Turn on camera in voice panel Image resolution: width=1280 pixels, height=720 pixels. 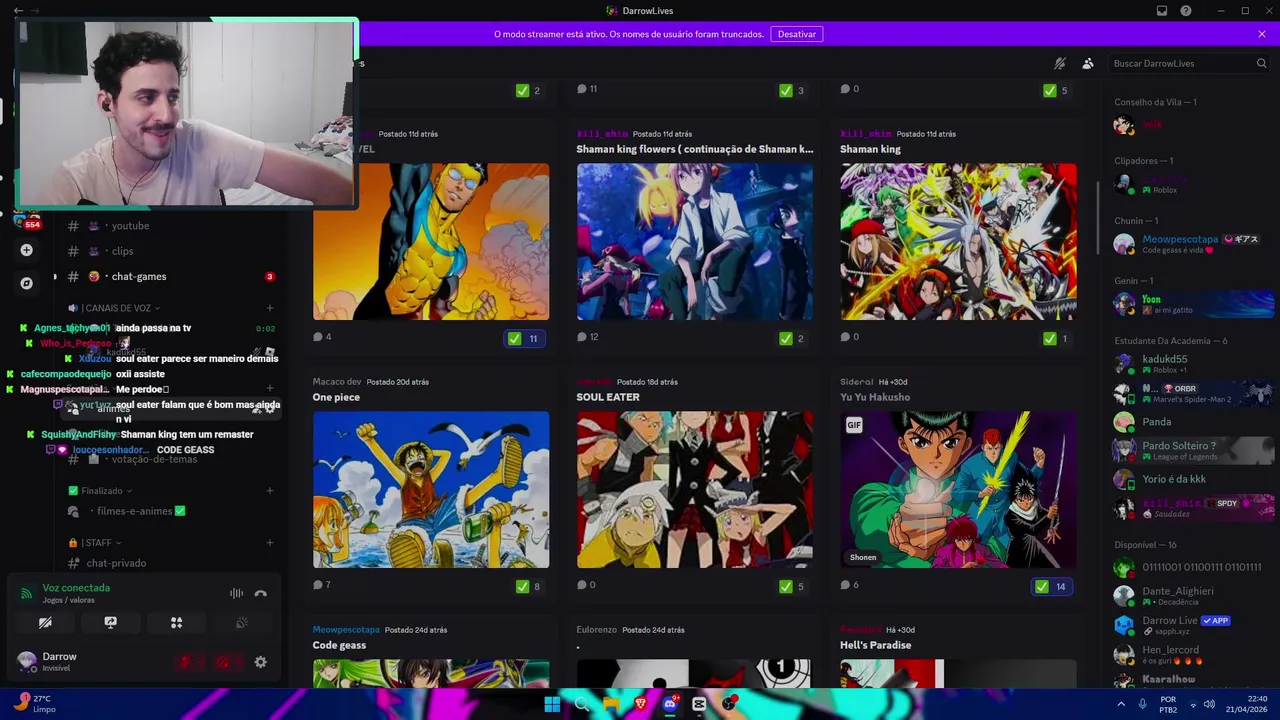45,622
